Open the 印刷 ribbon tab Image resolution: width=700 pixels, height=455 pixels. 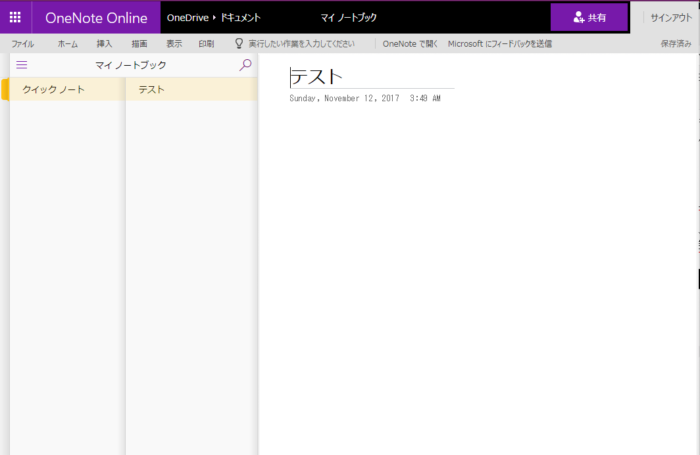point(206,44)
